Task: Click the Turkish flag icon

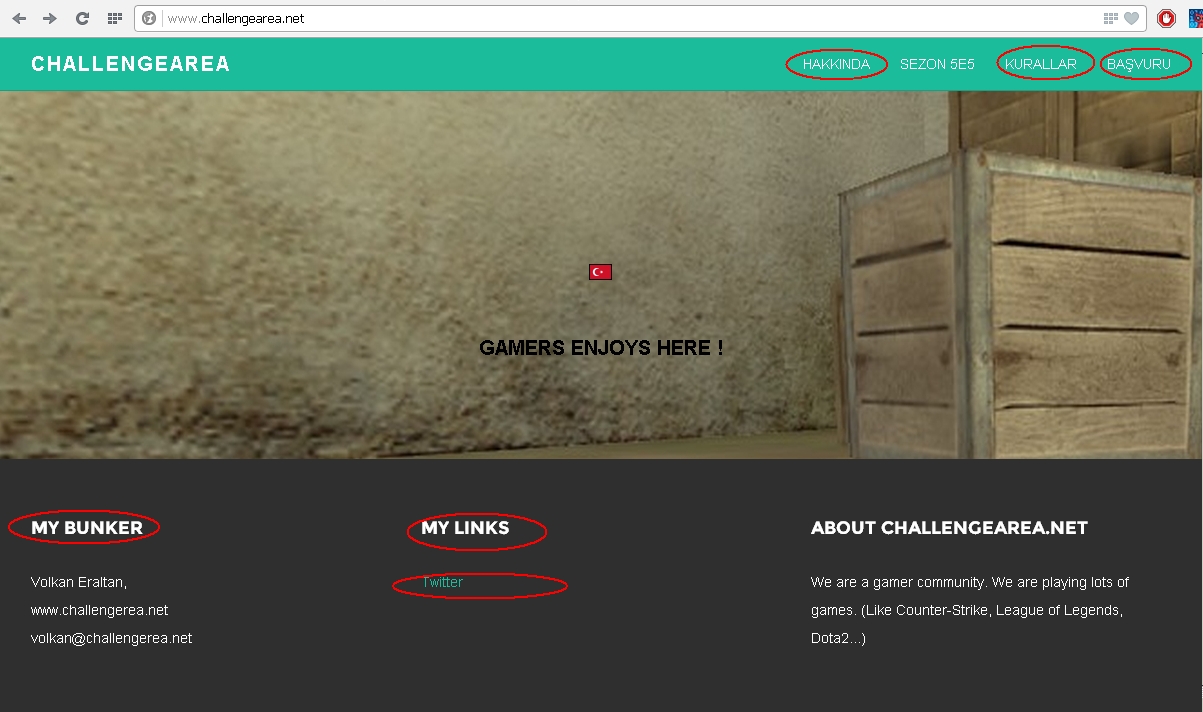Action: click(600, 272)
